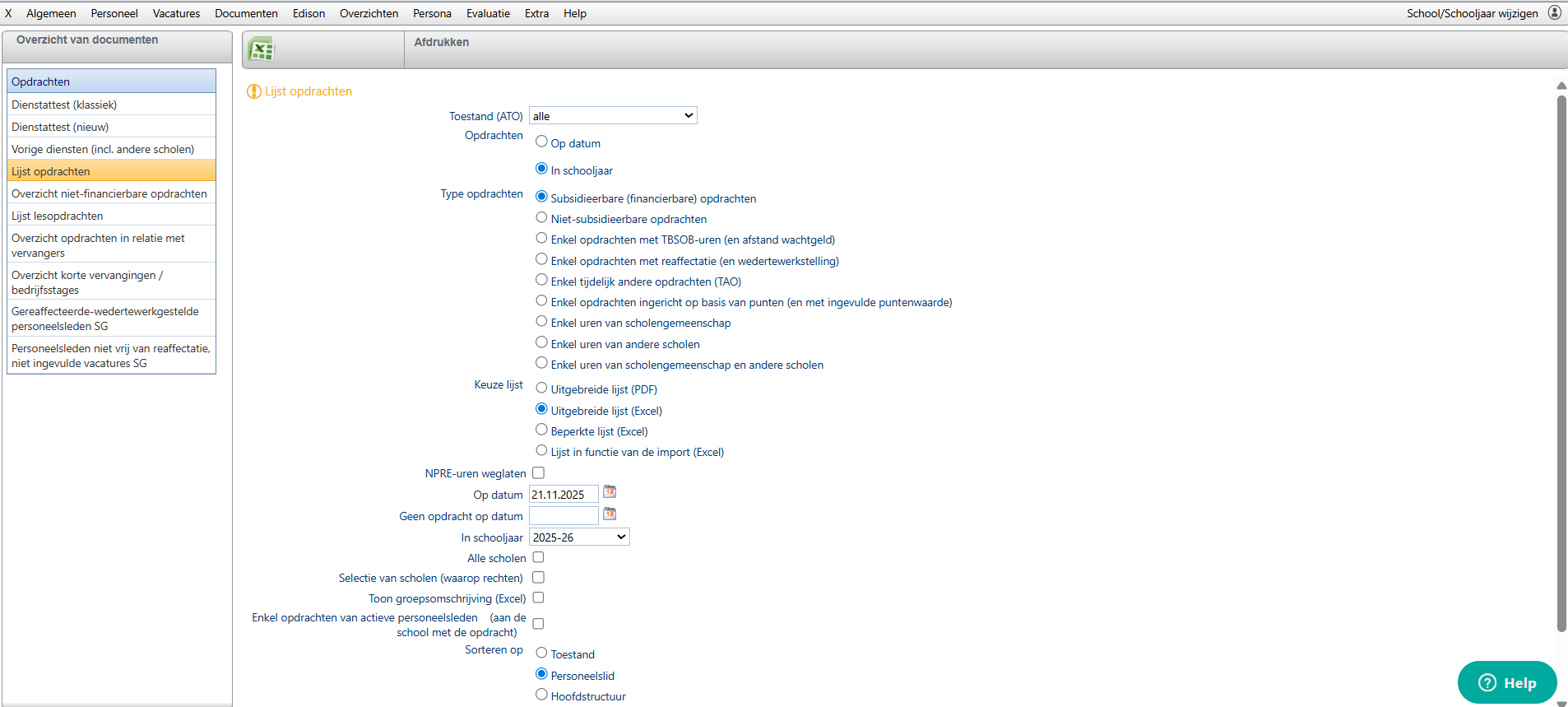The width and height of the screenshot is (1568, 707).
Task: Open the Personeel menu
Action: click(x=114, y=13)
